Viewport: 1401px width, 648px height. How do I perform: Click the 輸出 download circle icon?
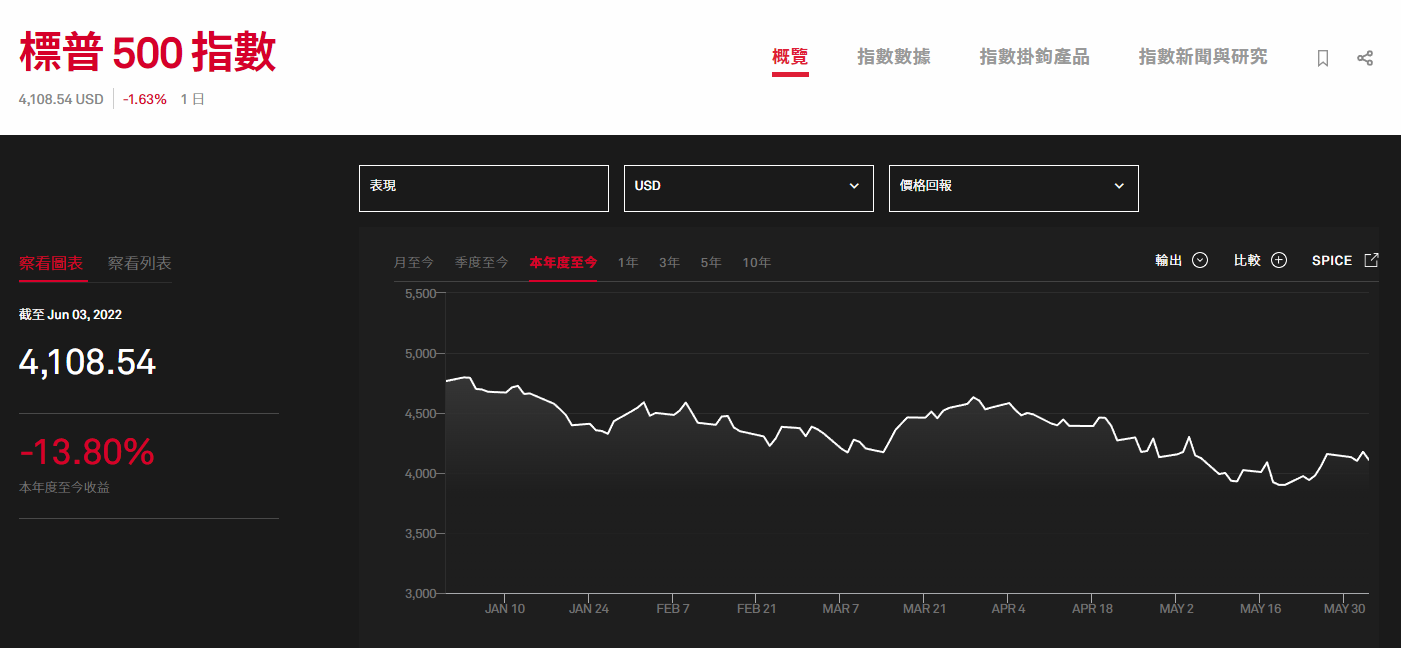click(x=1200, y=260)
